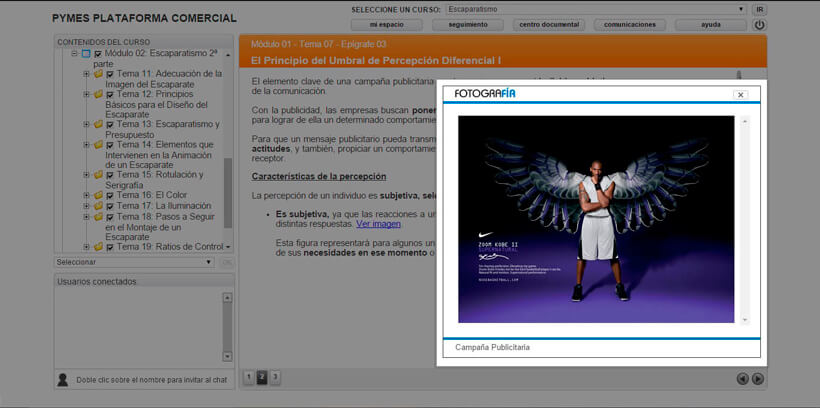Expand Tema 17 tree node

click(86, 206)
